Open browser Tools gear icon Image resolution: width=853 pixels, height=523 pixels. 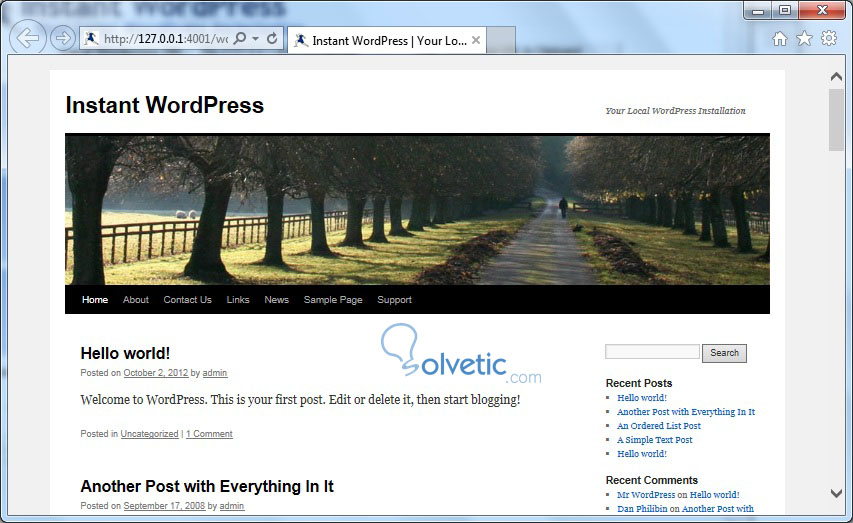click(829, 38)
